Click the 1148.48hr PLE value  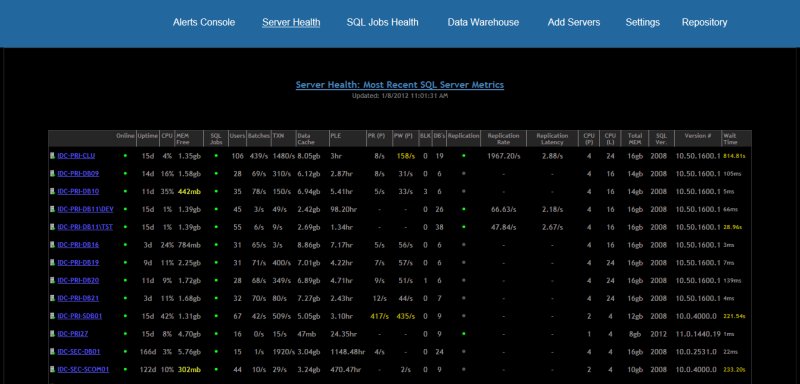347,352
